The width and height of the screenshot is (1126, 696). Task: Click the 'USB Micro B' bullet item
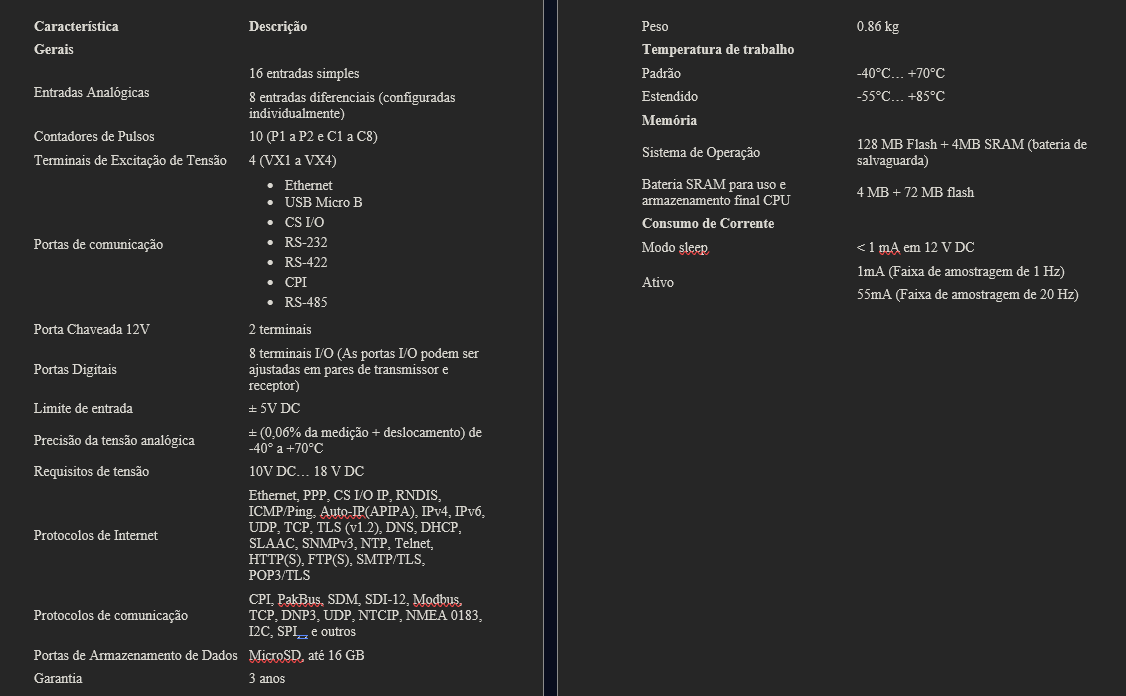pos(323,203)
